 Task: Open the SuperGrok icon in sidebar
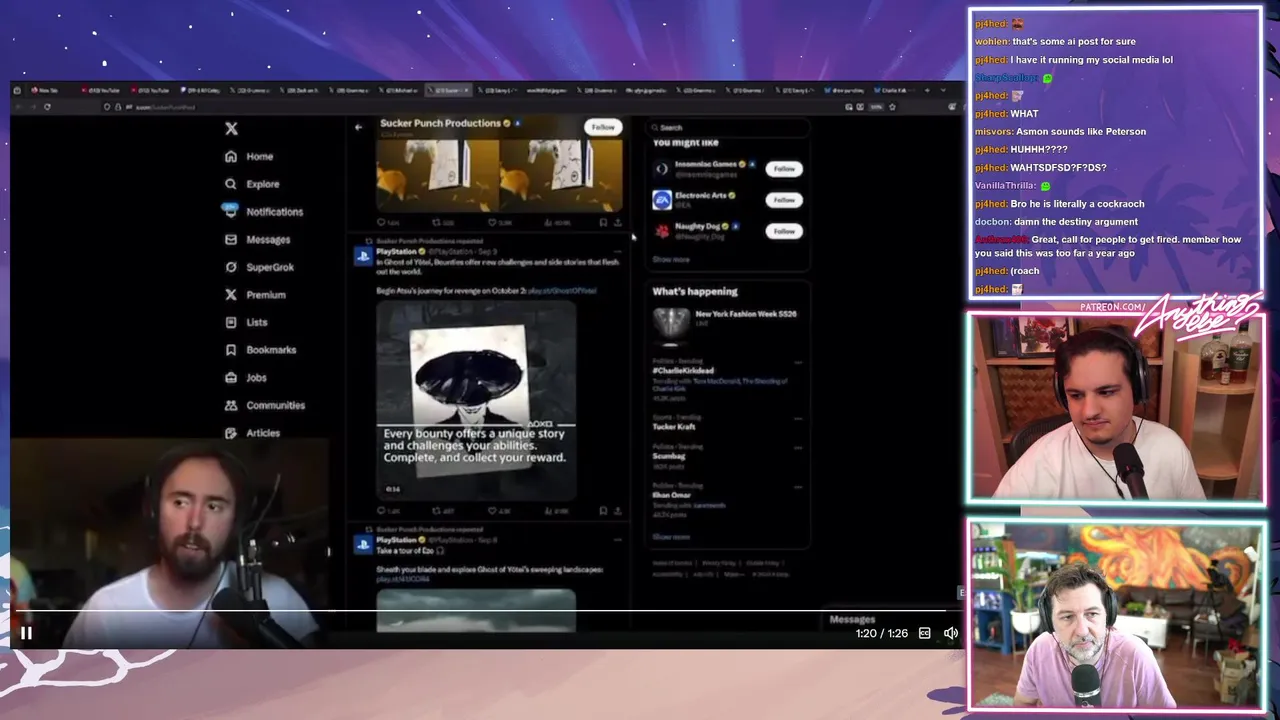coord(231,267)
